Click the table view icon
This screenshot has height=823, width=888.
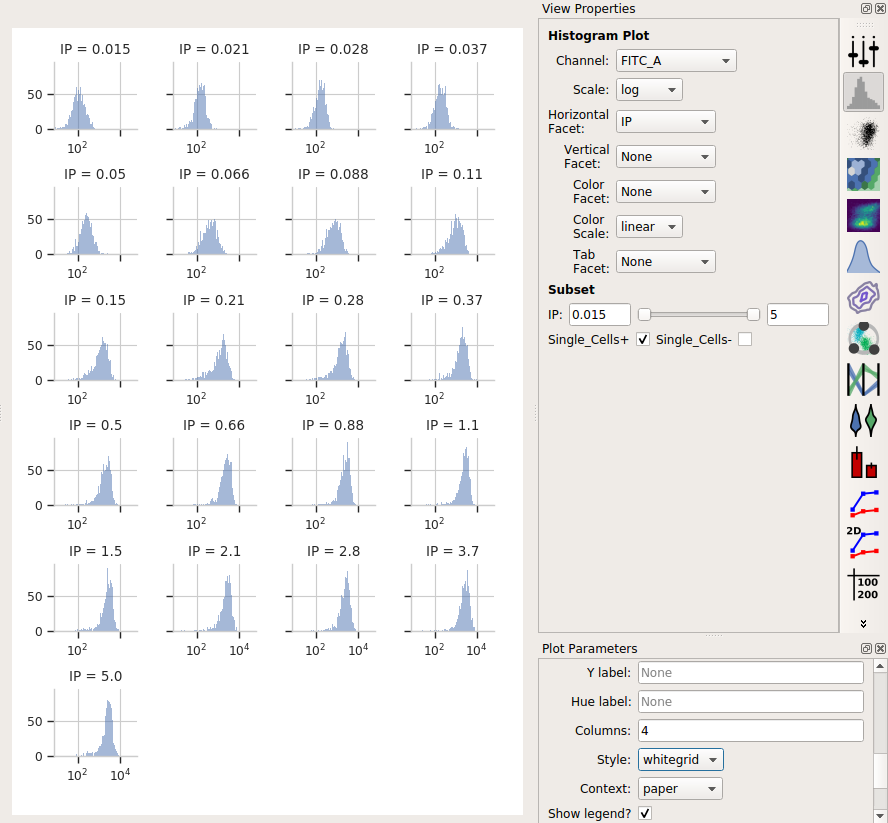(x=863, y=585)
